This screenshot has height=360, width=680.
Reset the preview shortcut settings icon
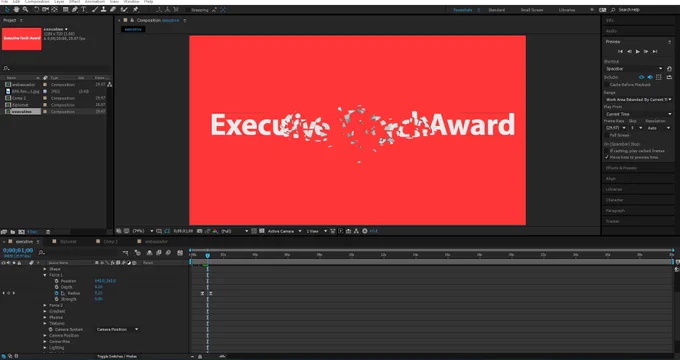669,69
